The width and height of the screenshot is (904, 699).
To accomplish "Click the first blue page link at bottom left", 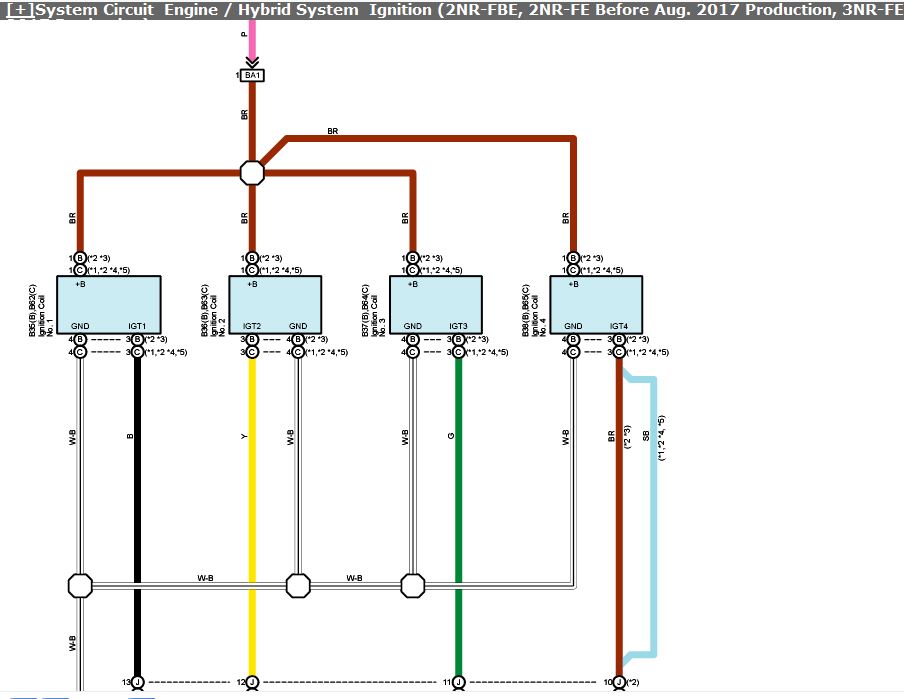I will click(x=25, y=695).
